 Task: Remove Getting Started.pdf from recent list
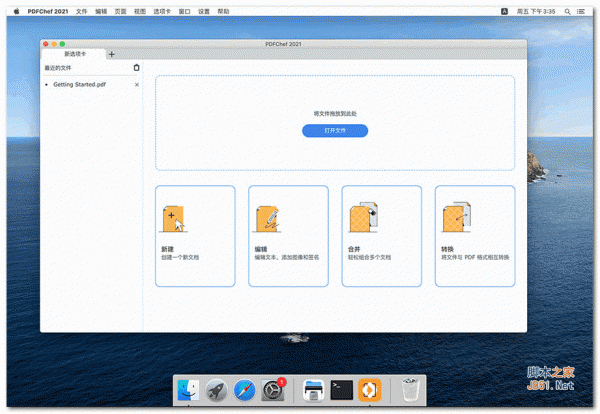point(137,85)
